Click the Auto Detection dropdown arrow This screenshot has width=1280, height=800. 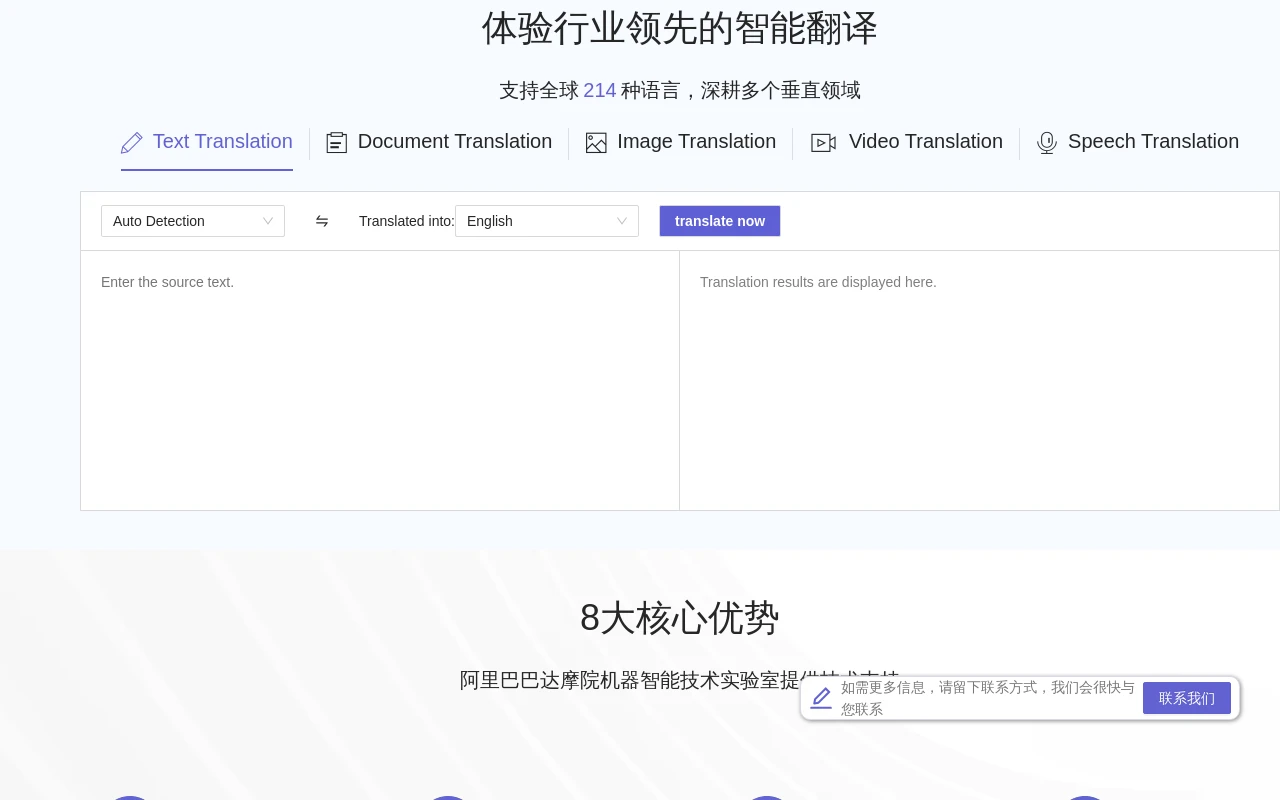pyautogui.click(x=268, y=221)
